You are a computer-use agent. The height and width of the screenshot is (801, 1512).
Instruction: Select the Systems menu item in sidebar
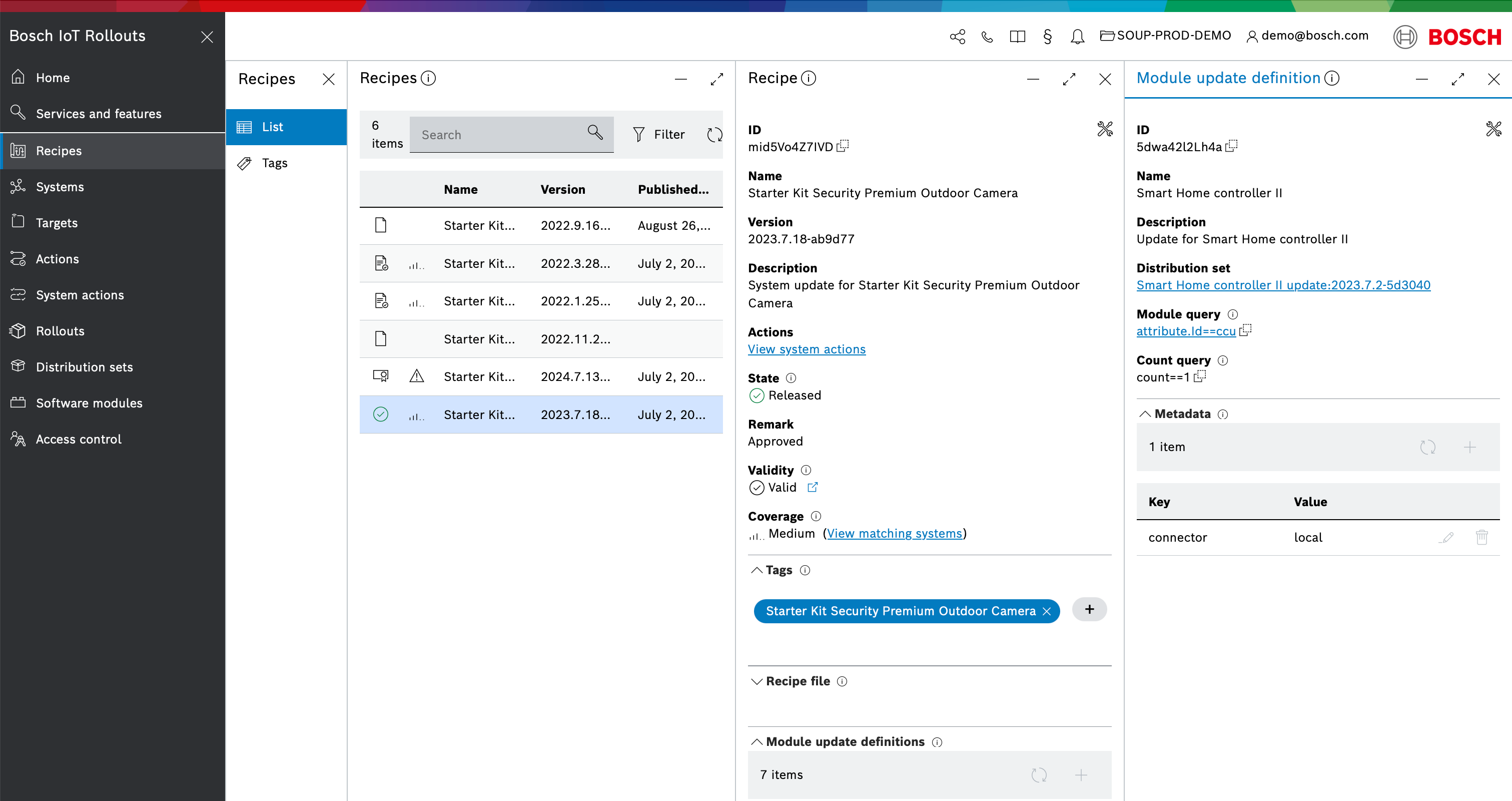click(60, 186)
